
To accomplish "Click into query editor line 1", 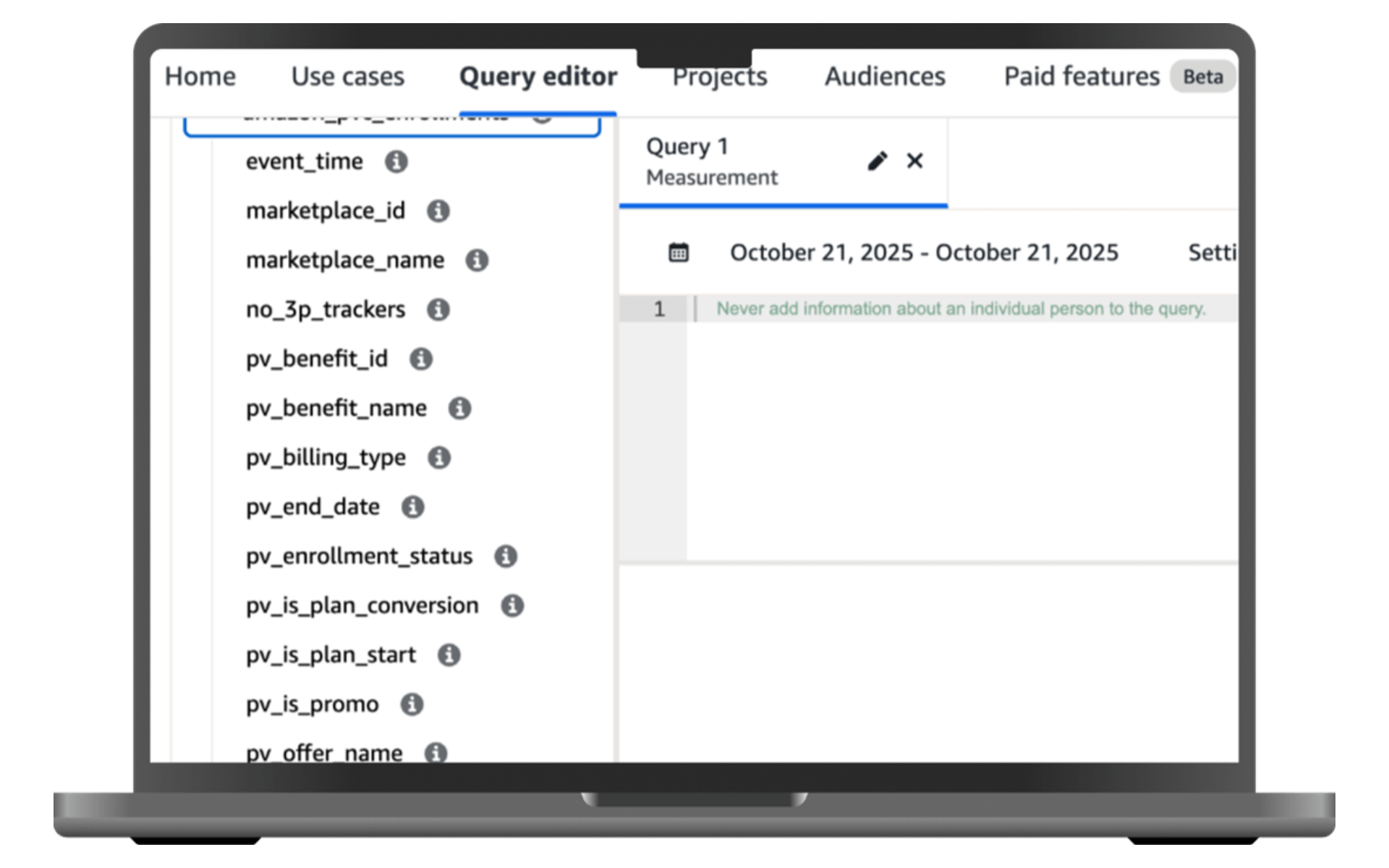I will point(961,309).
